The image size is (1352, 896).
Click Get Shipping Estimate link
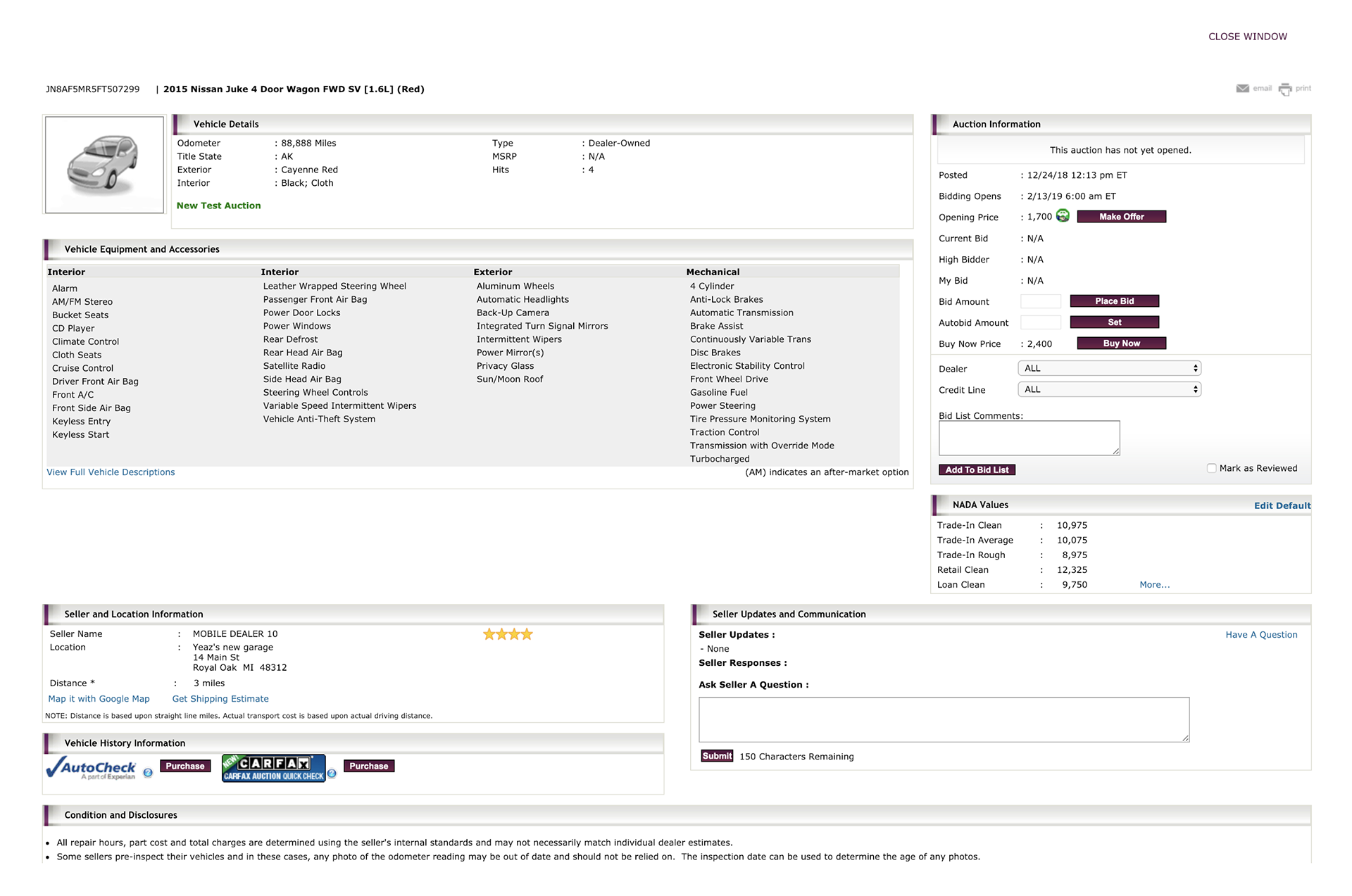tap(220, 699)
